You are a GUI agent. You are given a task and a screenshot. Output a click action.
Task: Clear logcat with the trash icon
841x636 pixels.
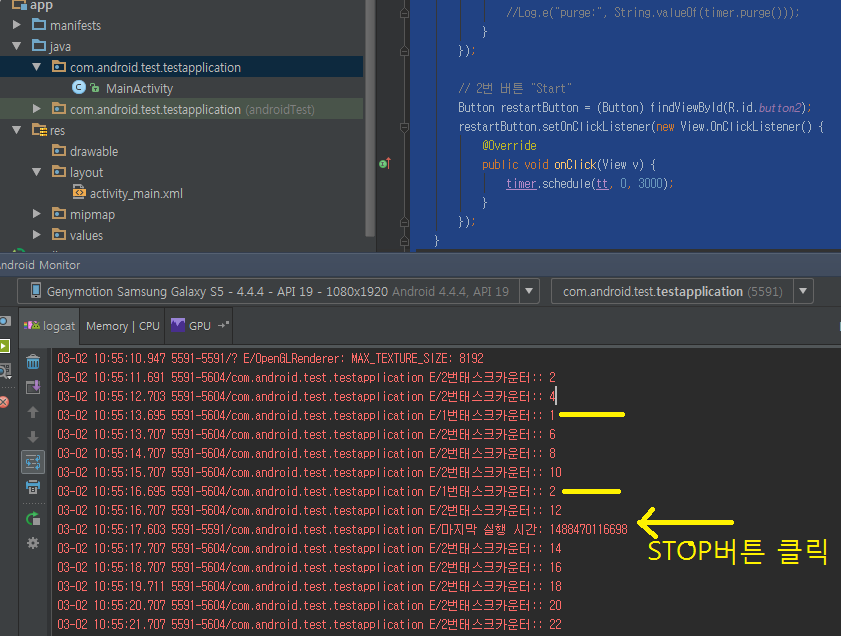click(33, 362)
